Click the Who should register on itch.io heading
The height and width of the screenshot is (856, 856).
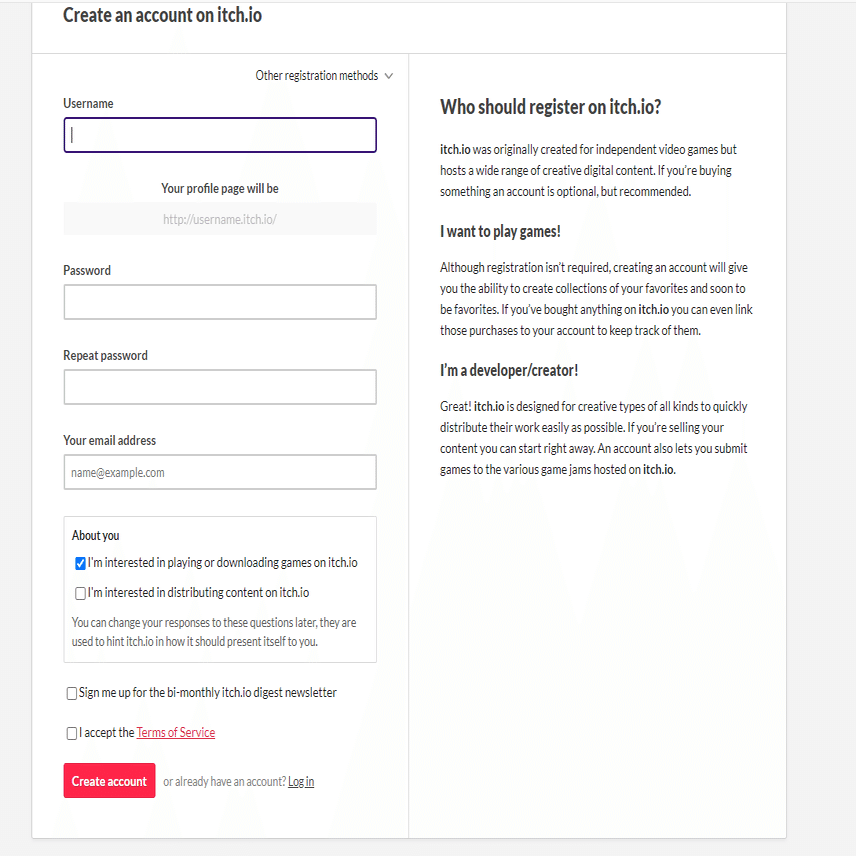[x=550, y=107]
